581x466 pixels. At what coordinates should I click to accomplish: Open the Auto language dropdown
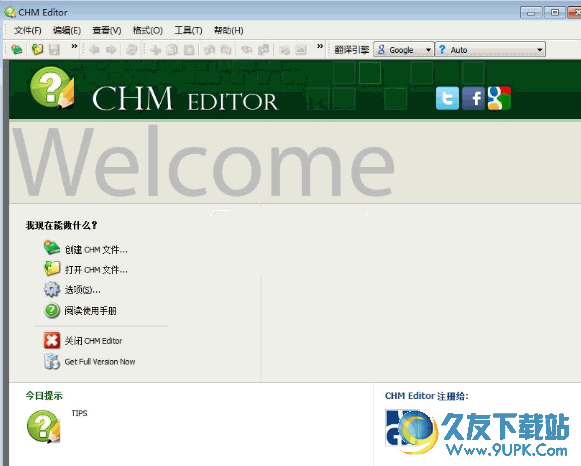490,49
